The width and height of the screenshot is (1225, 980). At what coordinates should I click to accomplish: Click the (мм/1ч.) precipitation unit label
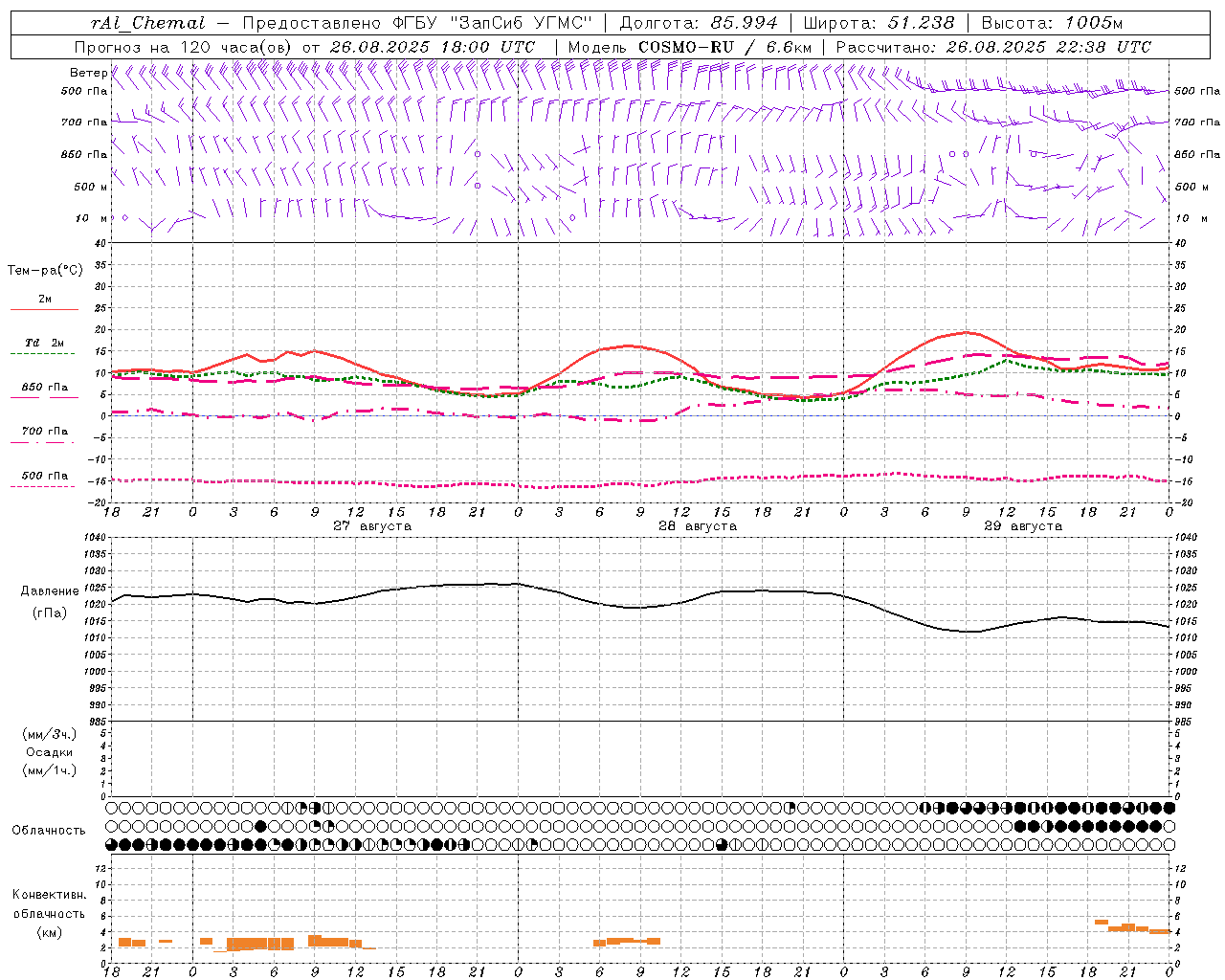[x=49, y=769]
